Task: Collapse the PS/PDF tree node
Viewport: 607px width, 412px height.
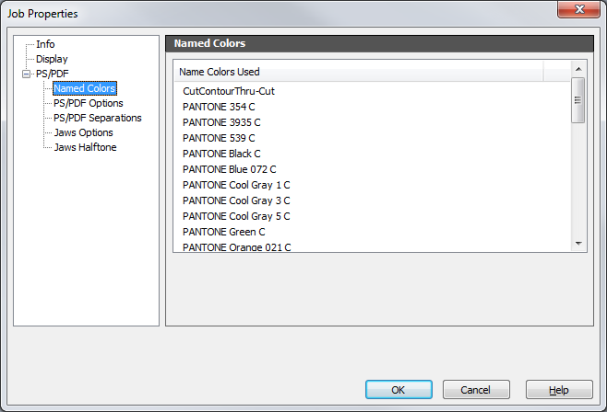Action: point(26,74)
